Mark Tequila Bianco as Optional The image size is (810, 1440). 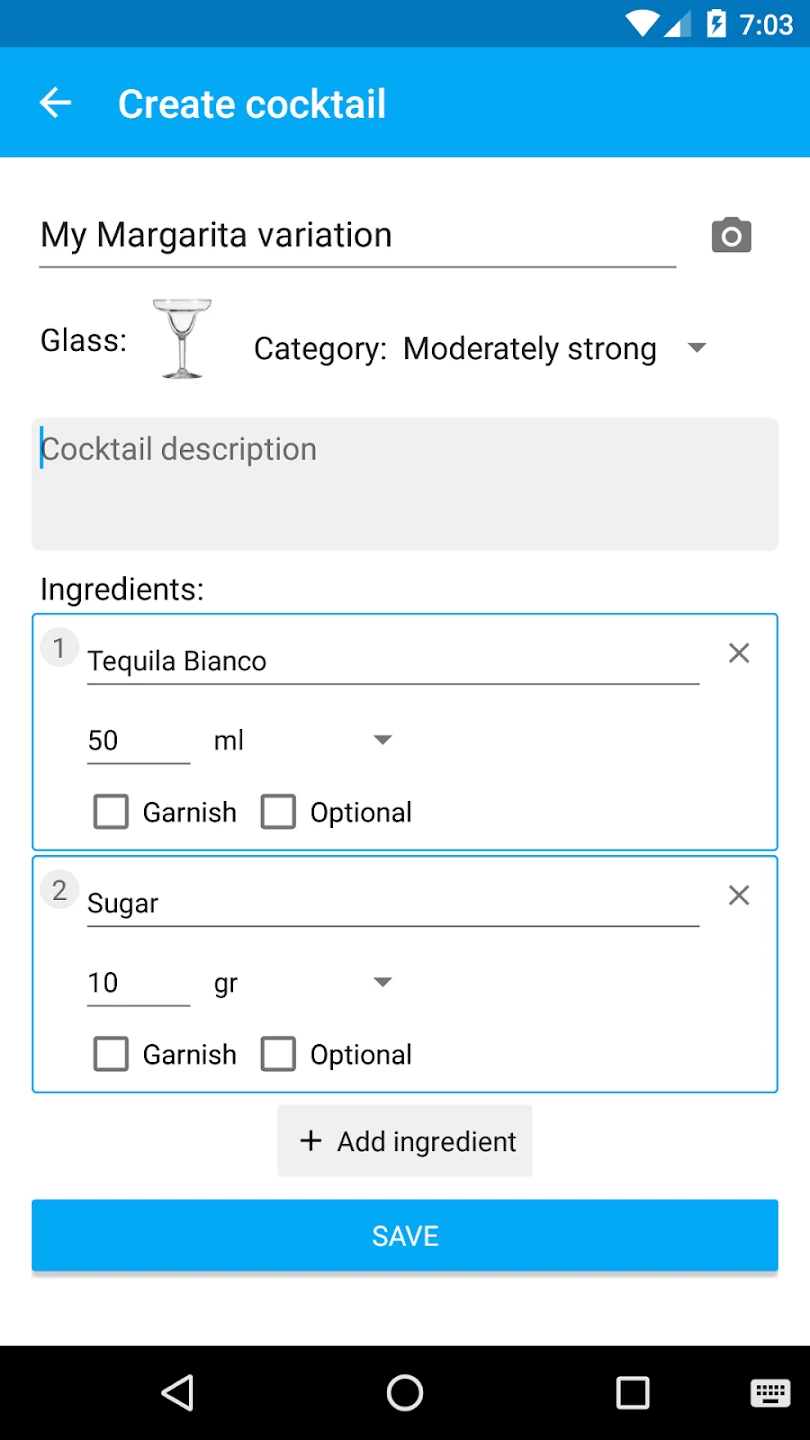click(x=278, y=812)
